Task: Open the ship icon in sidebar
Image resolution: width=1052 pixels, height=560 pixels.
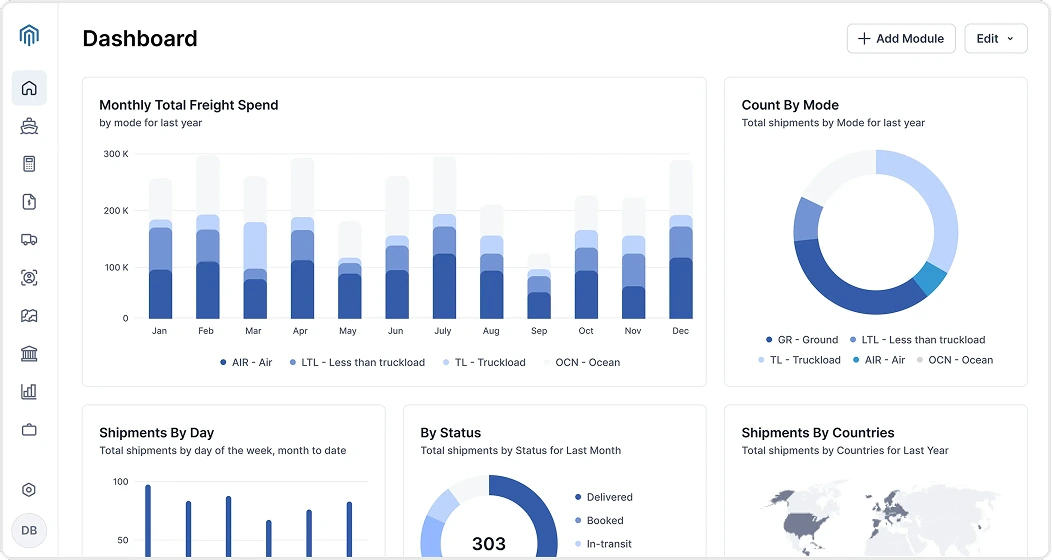Action: click(29, 126)
